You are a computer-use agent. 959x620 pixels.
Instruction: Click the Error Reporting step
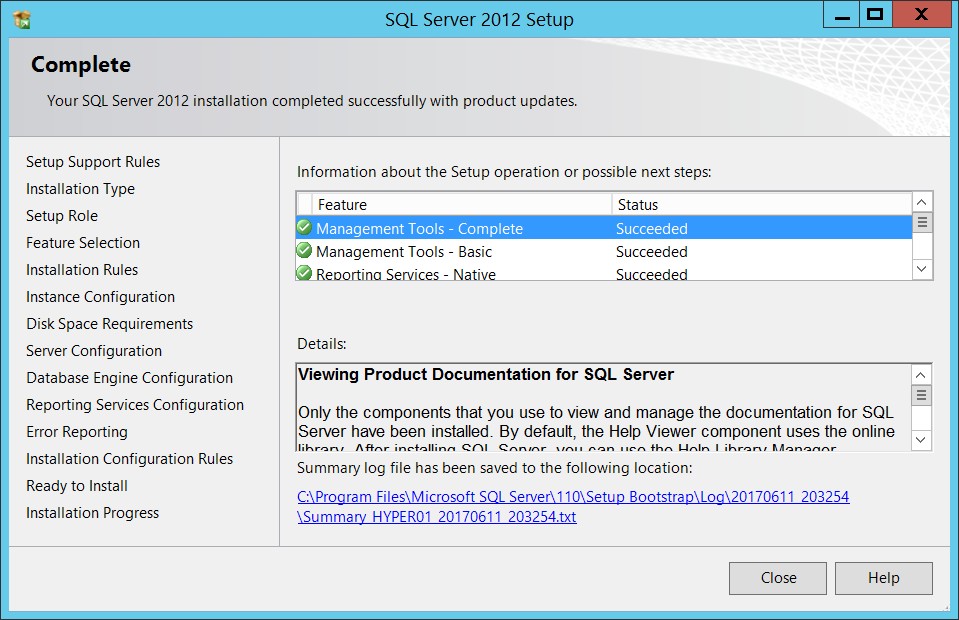pos(76,432)
